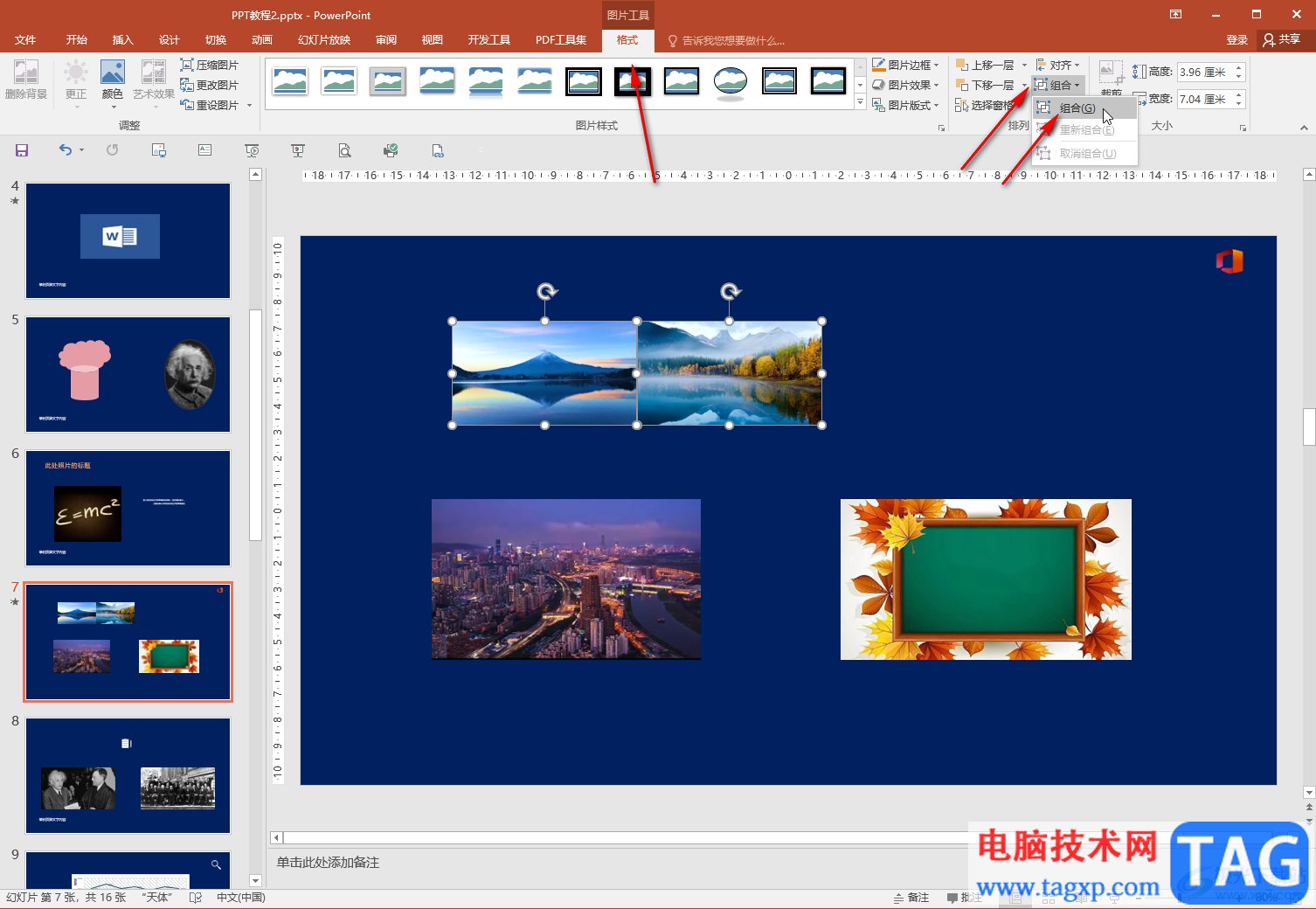This screenshot has width=1316, height=909.
Task: Open Picture Border (图片边框) dropdown
Action: click(905, 65)
